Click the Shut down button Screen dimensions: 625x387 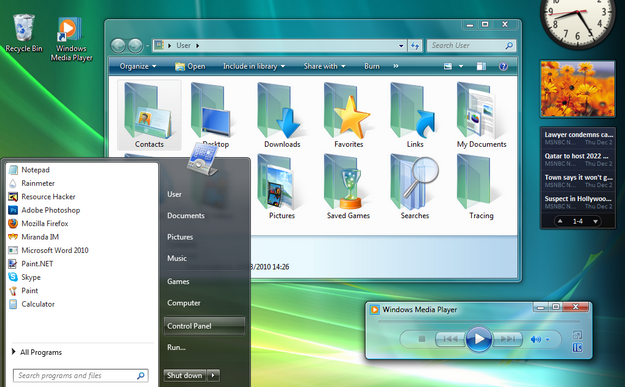click(x=185, y=375)
